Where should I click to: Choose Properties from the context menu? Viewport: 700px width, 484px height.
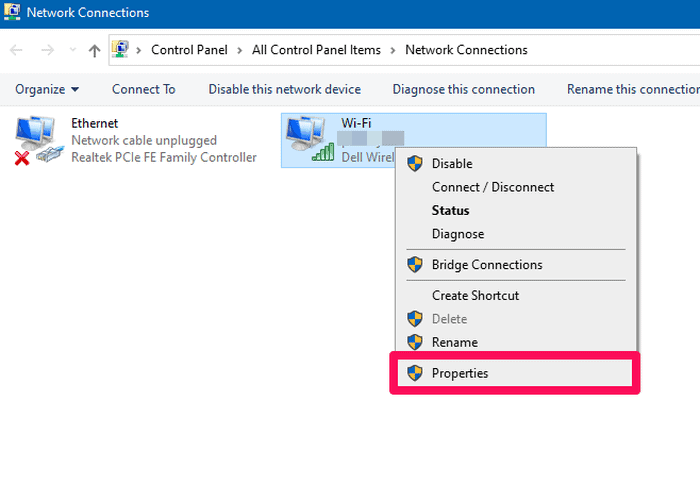click(460, 373)
